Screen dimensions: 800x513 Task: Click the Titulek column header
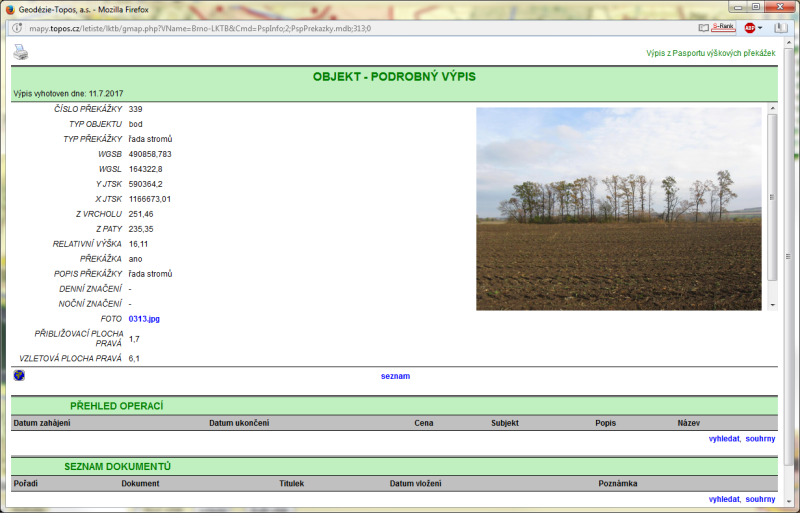[x=292, y=483]
